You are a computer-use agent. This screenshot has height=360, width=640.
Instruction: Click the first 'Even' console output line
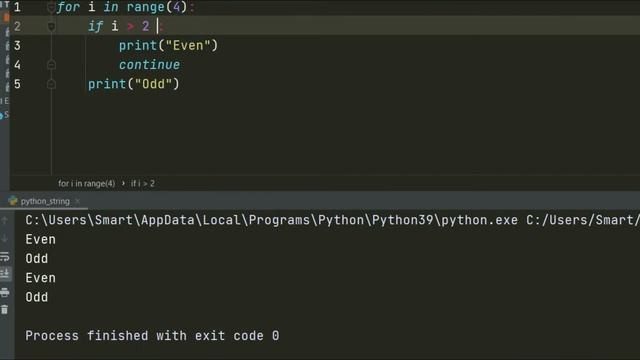(x=40, y=240)
